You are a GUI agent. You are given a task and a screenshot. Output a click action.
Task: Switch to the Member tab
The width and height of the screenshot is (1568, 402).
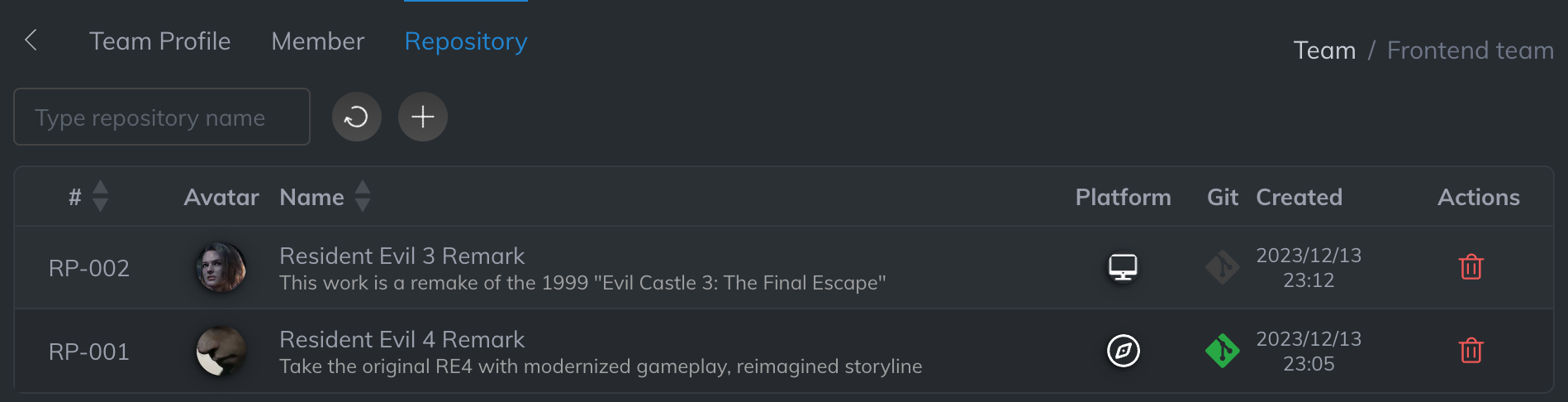317,41
